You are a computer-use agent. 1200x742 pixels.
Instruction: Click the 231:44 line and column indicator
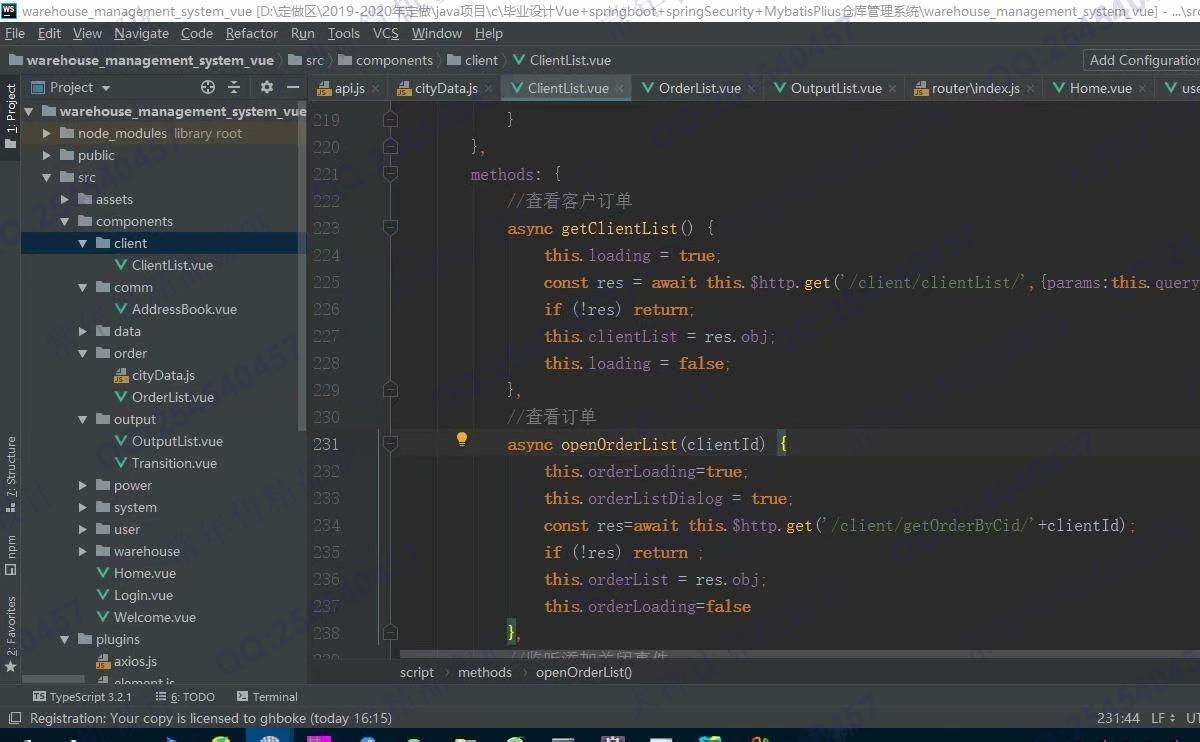pyautogui.click(x=1118, y=718)
